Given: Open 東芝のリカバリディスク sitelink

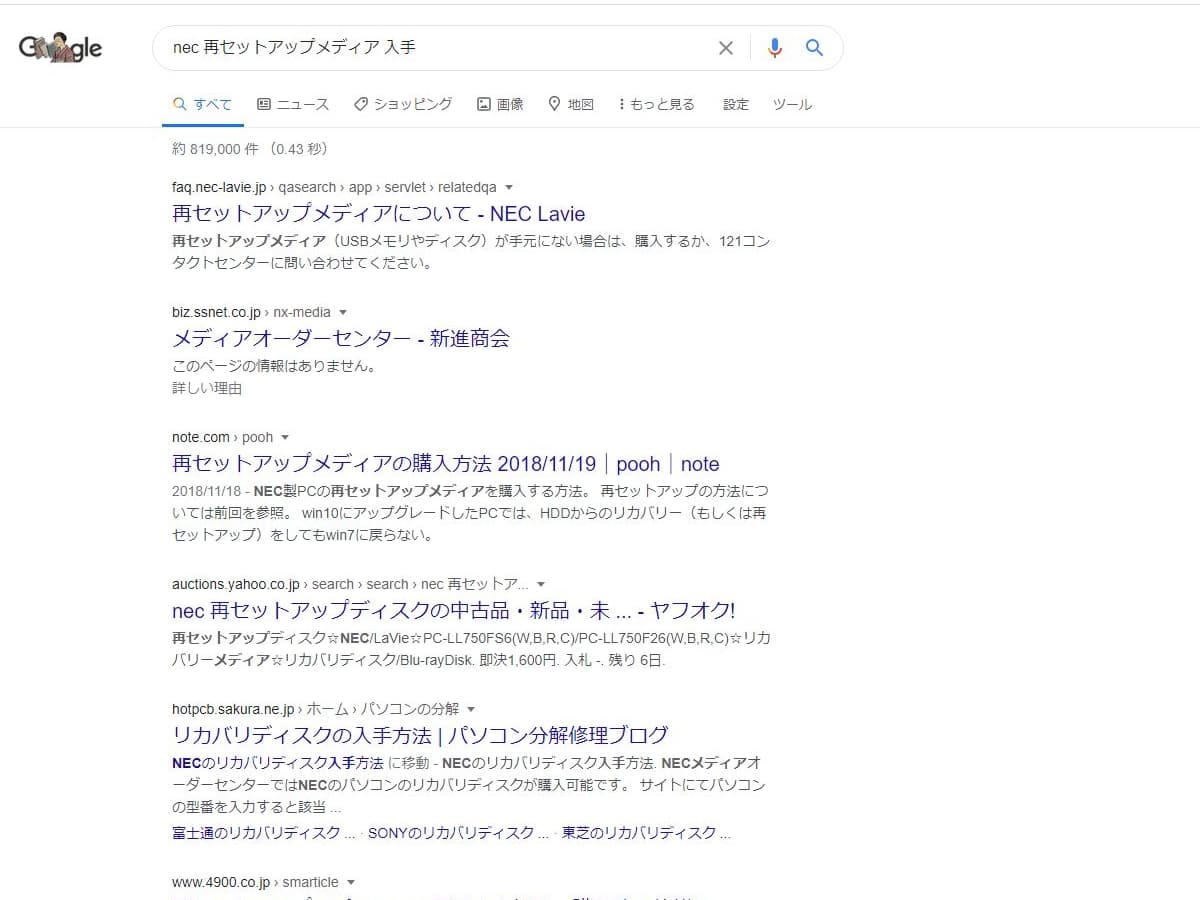Looking at the screenshot, I should (646, 832).
